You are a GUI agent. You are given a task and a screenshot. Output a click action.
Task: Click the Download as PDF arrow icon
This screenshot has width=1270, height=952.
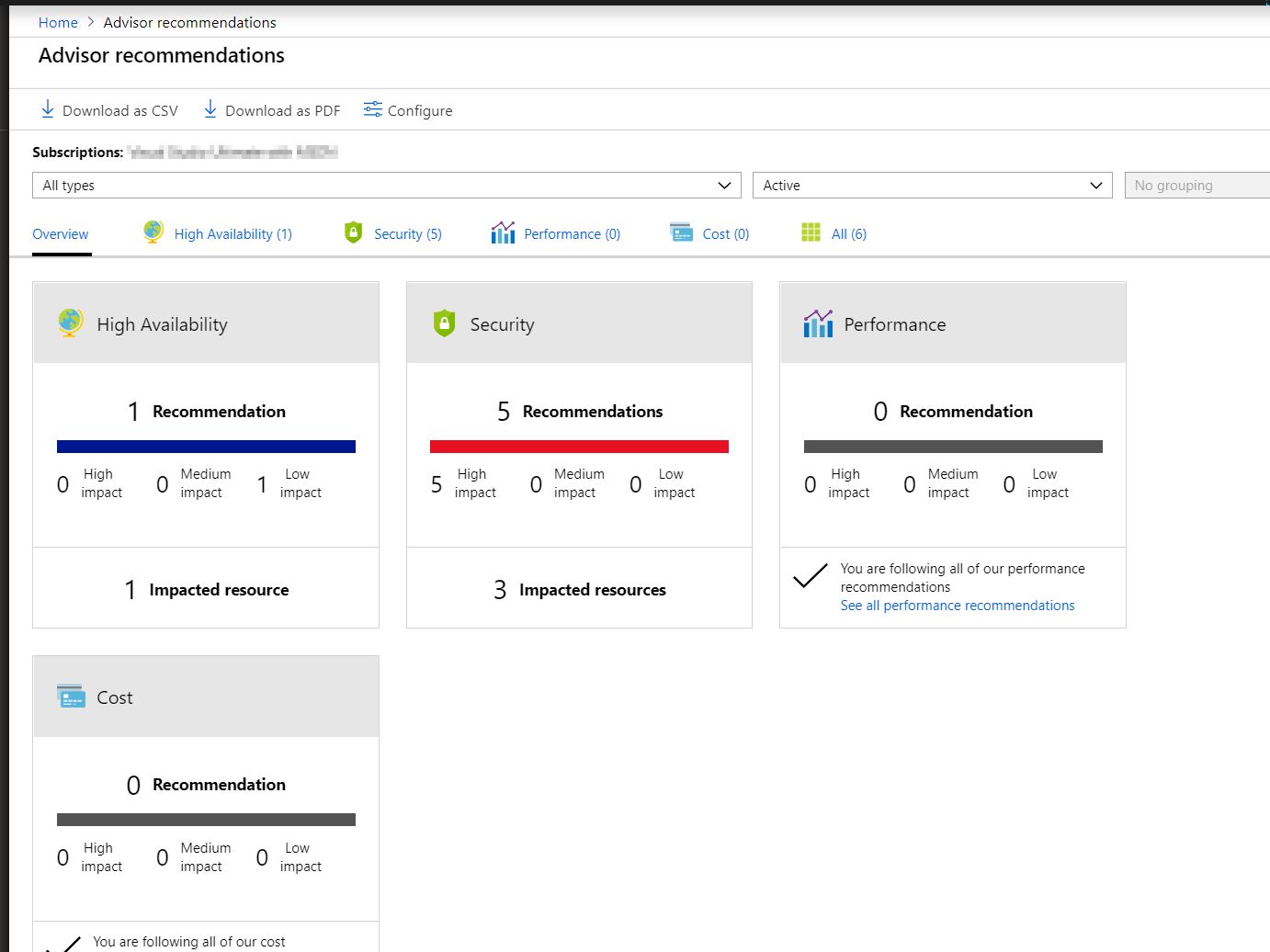(x=210, y=109)
